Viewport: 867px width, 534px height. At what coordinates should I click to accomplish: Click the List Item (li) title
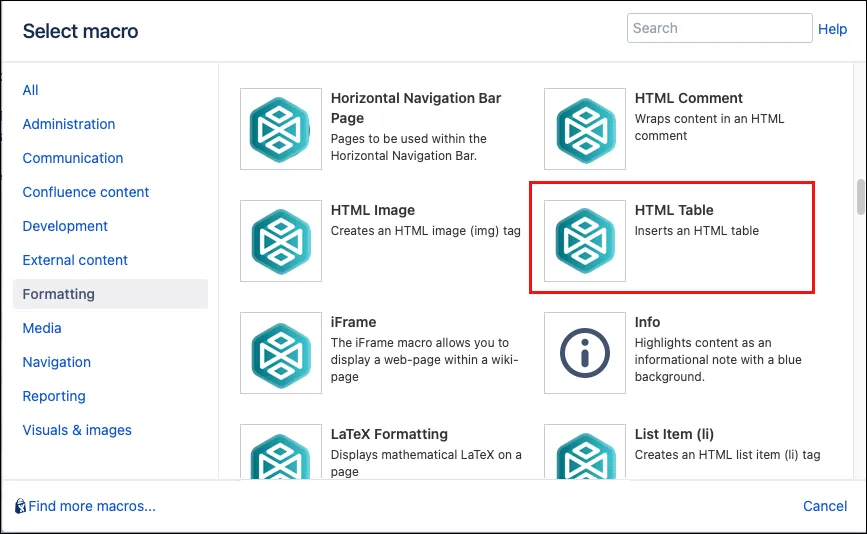coord(675,434)
